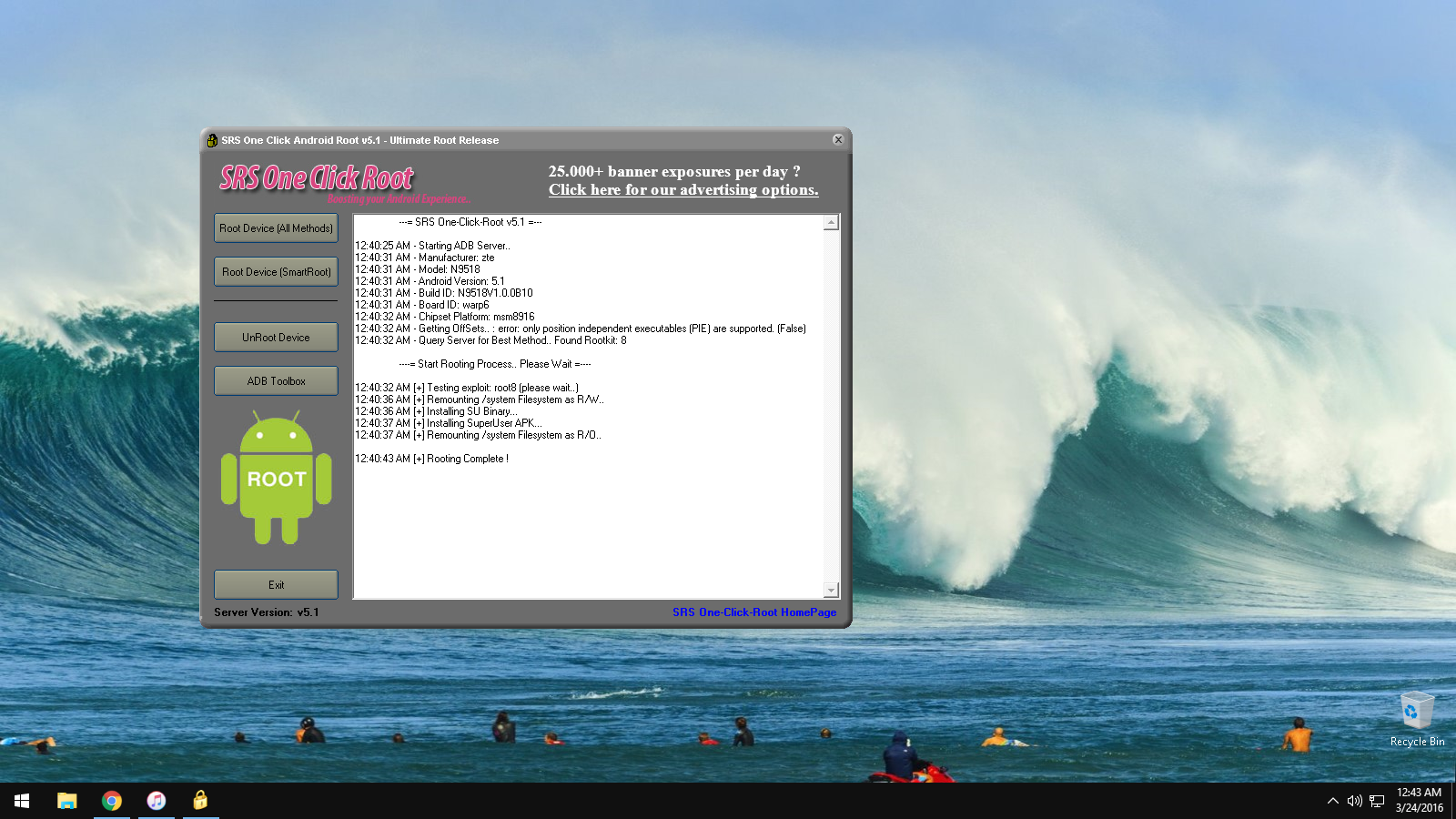Viewport: 1456px width, 819px height.
Task: Click the log scrollbar down arrow
Action: pos(831,590)
